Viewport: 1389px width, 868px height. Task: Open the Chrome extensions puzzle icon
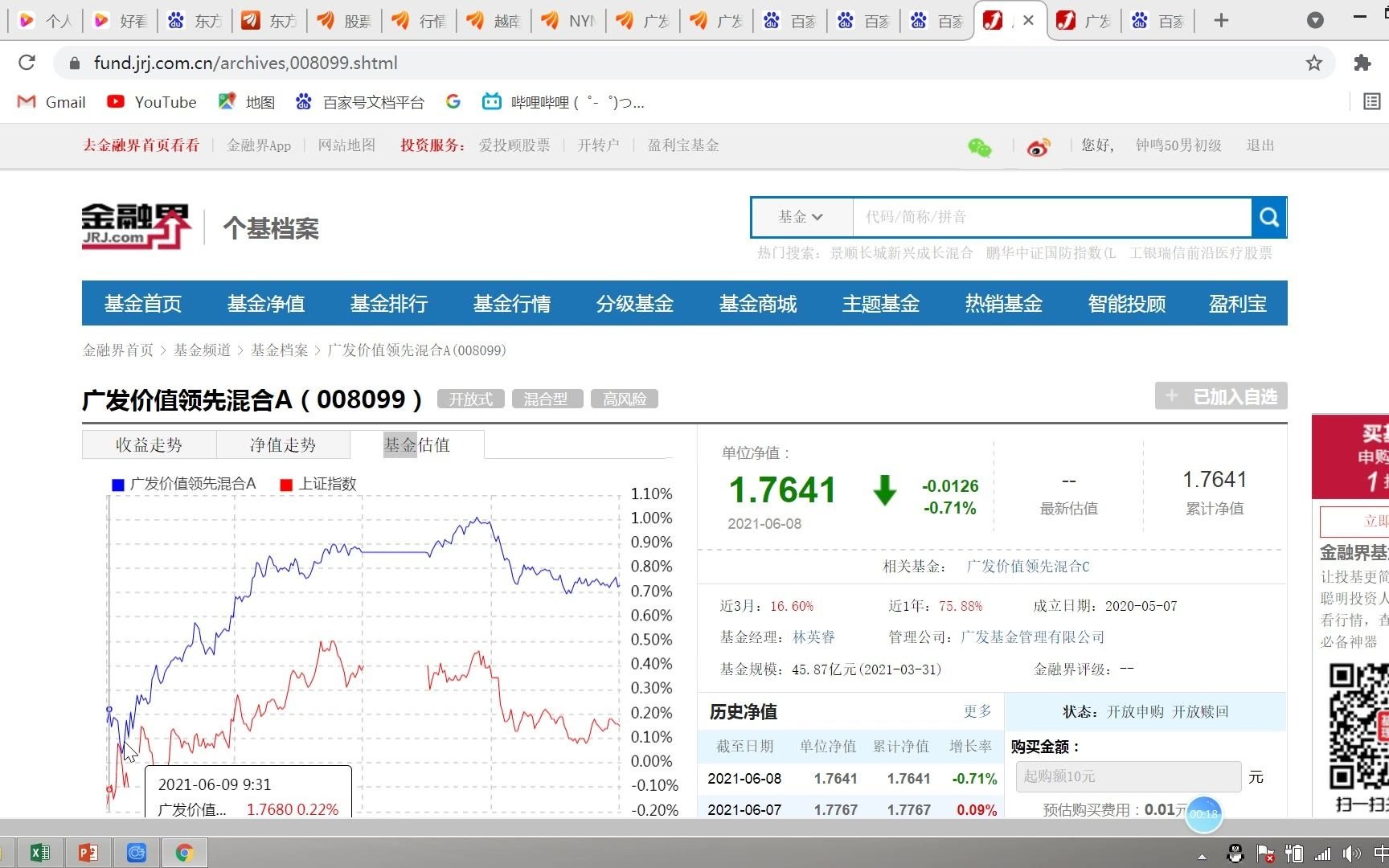click(1362, 63)
